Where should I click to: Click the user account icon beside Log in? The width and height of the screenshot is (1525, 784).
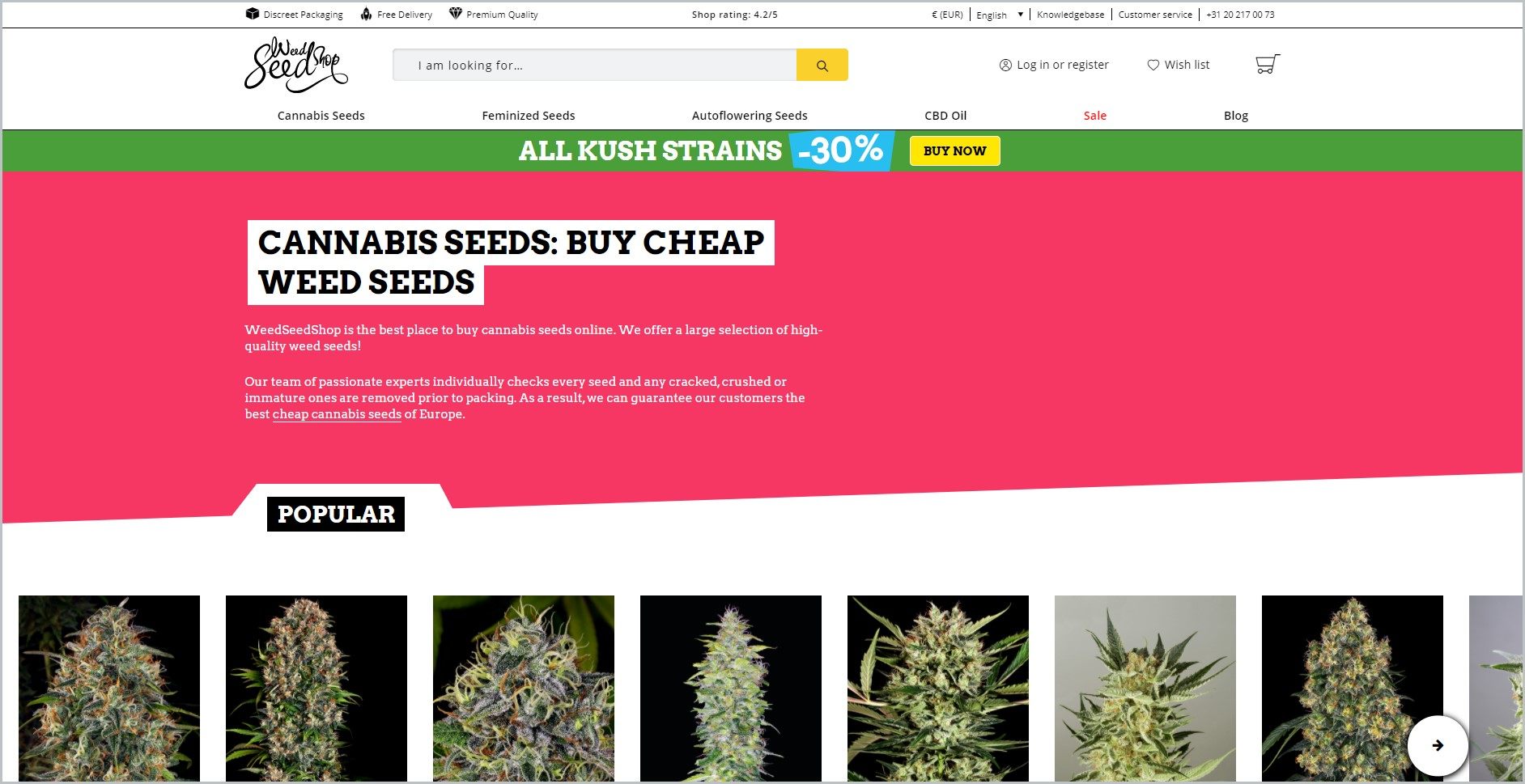pyautogui.click(x=1005, y=65)
